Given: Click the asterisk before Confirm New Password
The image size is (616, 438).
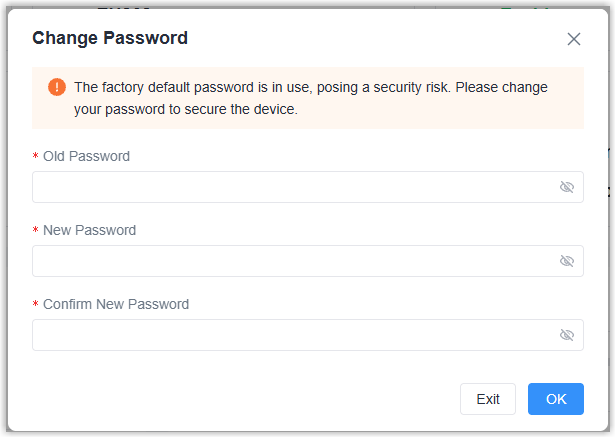Looking at the screenshot, I should coord(36,305).
